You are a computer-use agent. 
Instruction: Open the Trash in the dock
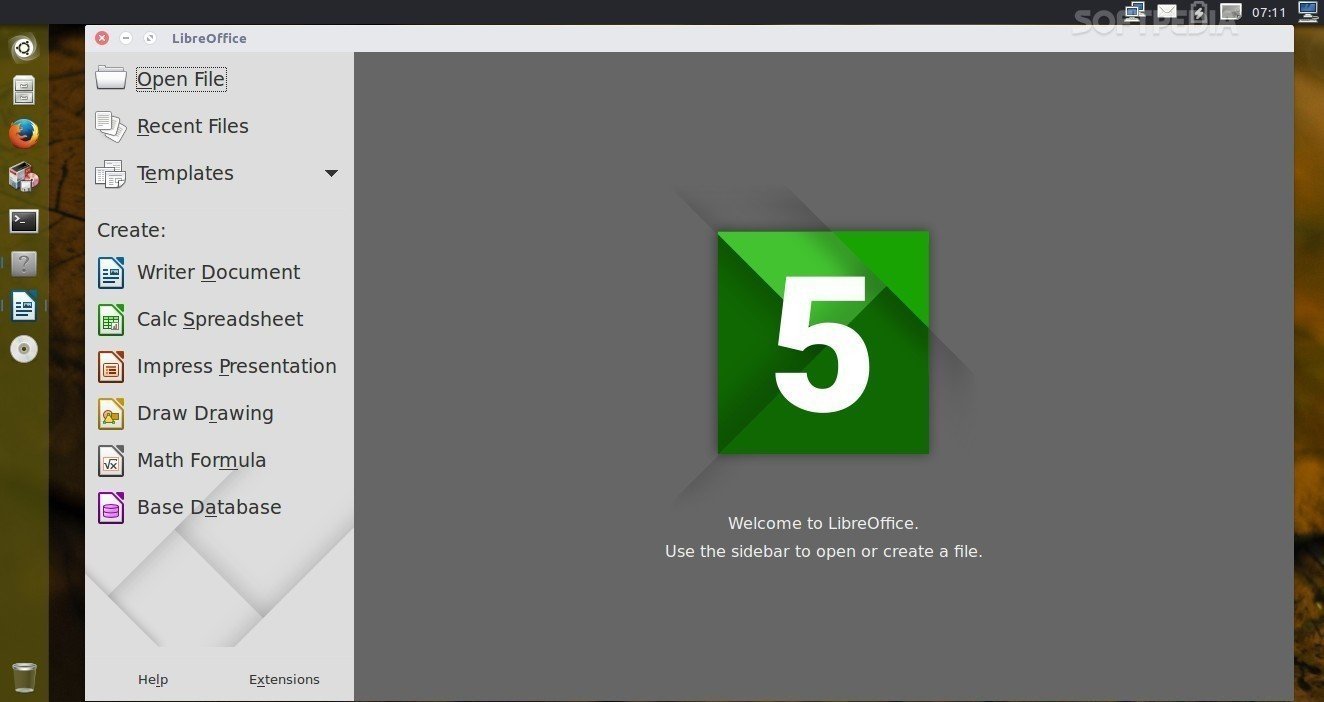[x=24, y=677]
